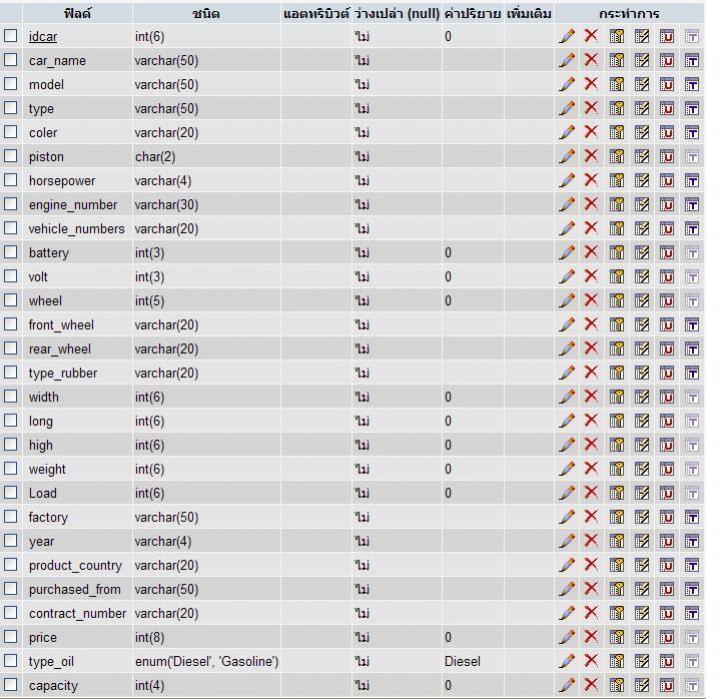Edit the Load field with pencil icon
Image resolution: width=720 pixels, height=699 pixels.
pyautogui.click(x=567, y=493)
